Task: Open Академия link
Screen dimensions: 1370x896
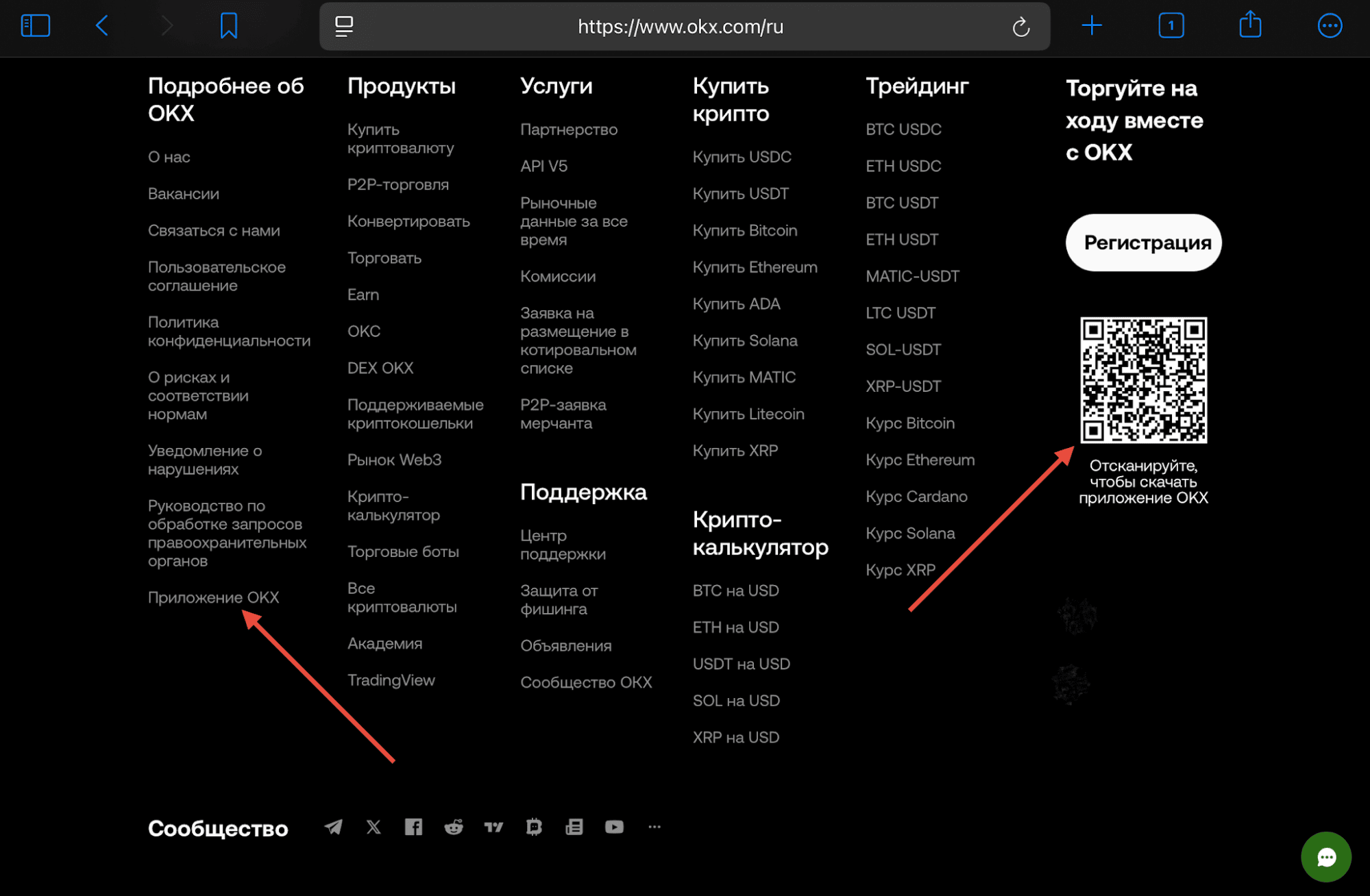Action: coord(384,643)
